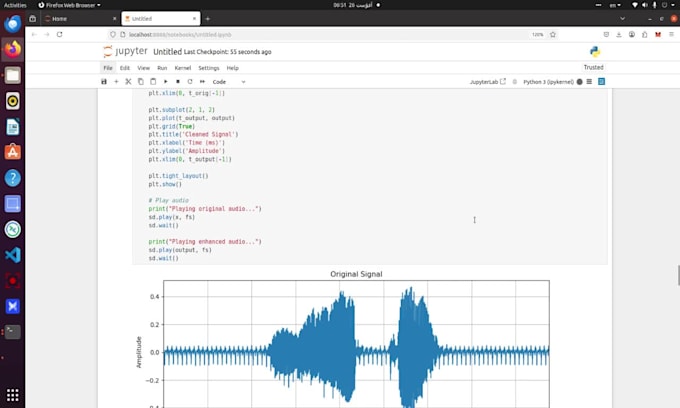The width and height of the screenshot is (680, 408).
Task: Open the Terminal from the dock
Action: pyautogui.click(x=13, y=332)
